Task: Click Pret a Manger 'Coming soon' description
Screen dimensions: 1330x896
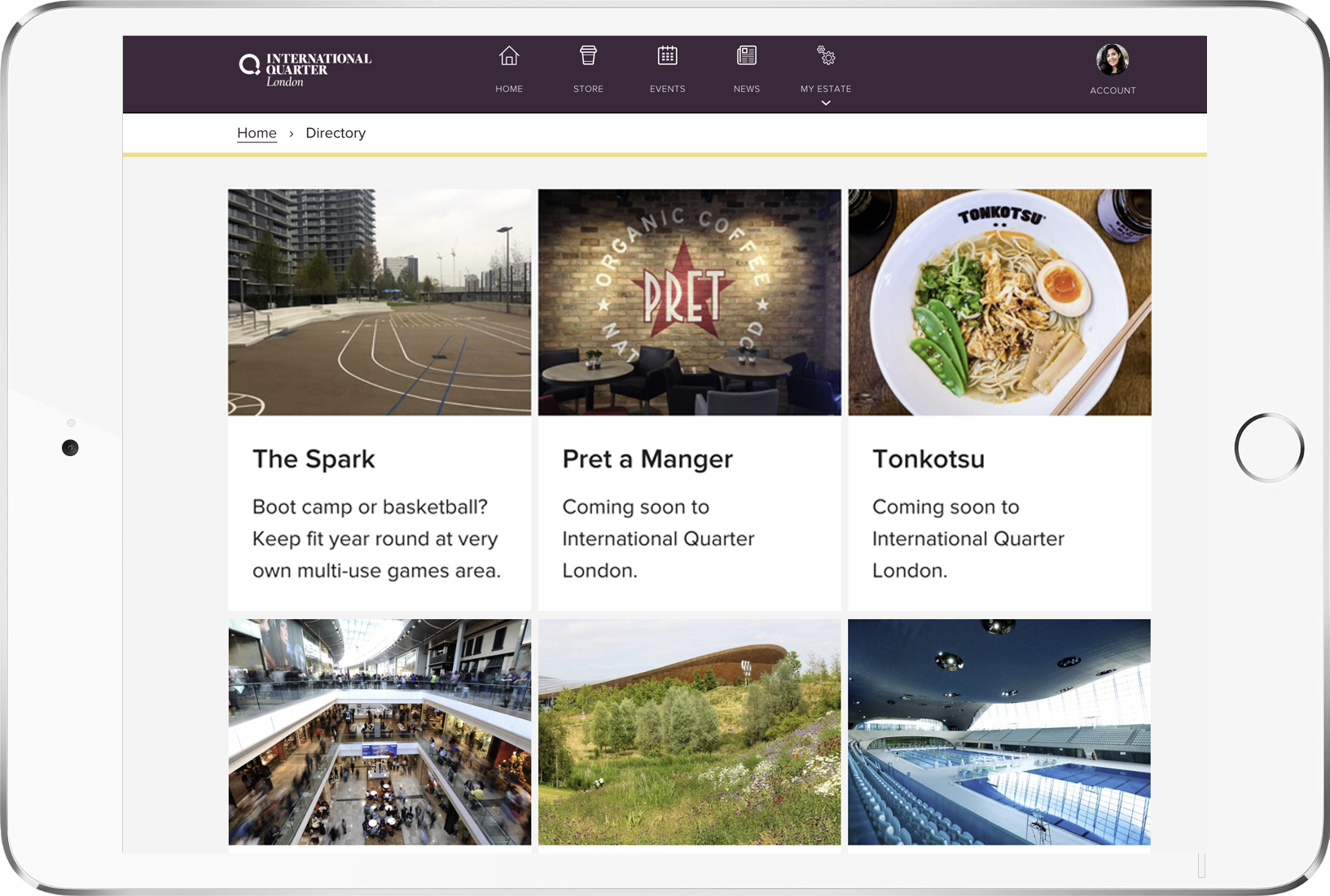Action: (658, 538)
